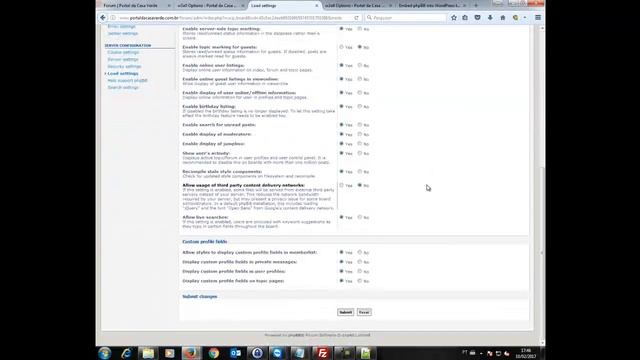Screen dimensions: 640x360
Task: Open the Windows Start menu orb
Action: coord(104,353)
